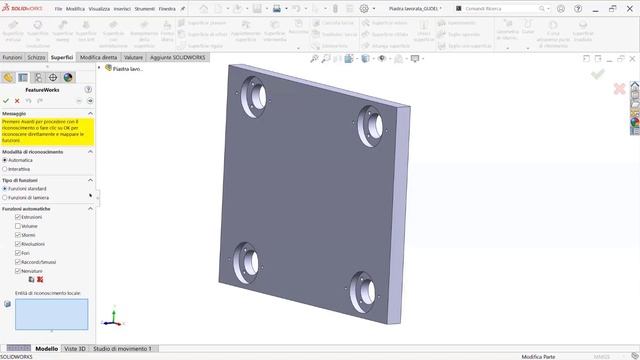Image resolution: width=640 pixels, height=360 pixels.
Task: Click the user login icon in the title bar
Action: (x=561, y=9)
